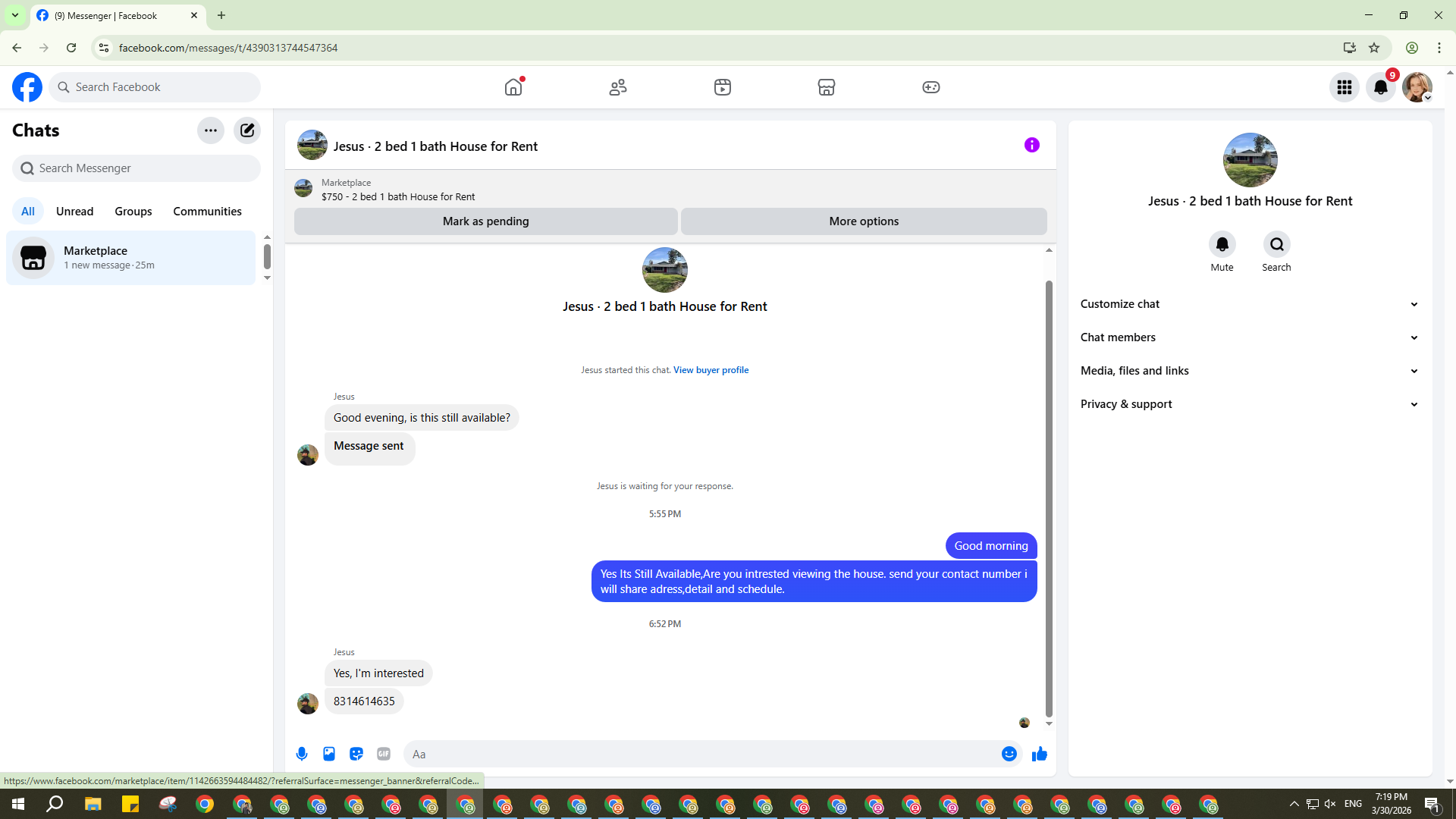Viewport: 1456px width, 819px height.
Task: Send a thumbs-up like
Action: click(1039, 754)
